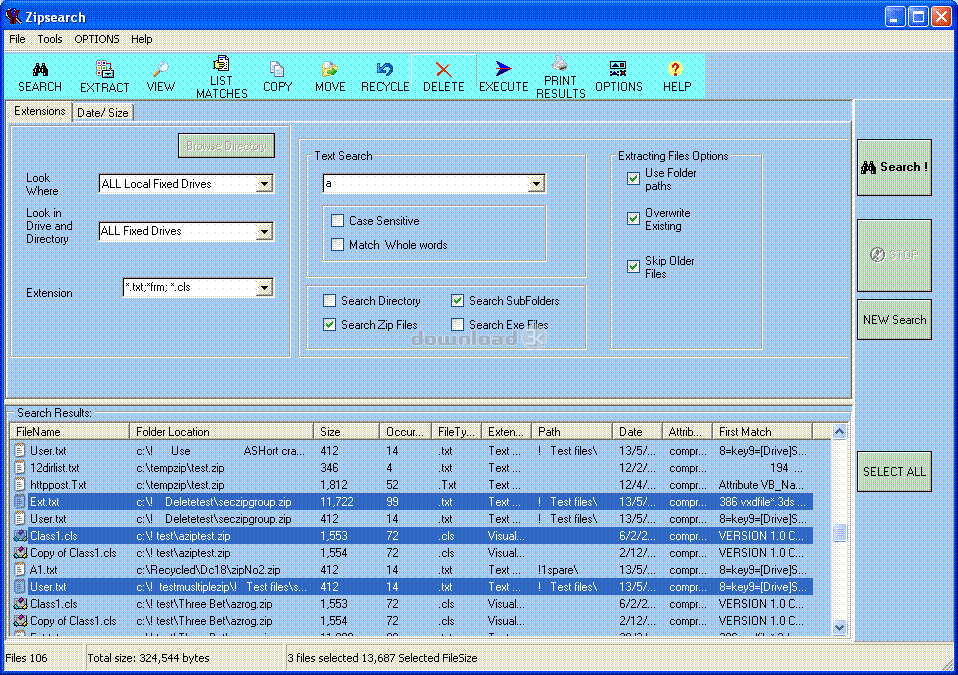This screenshot has width=958, height=675.
Task: Click the First Match column header
Action: pos(762,431)
